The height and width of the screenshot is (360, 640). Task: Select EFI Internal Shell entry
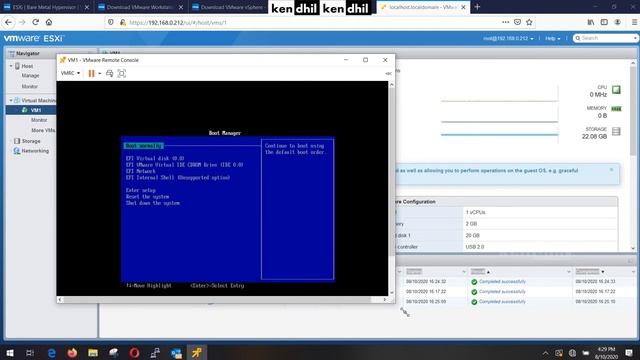tap(178, 178)
